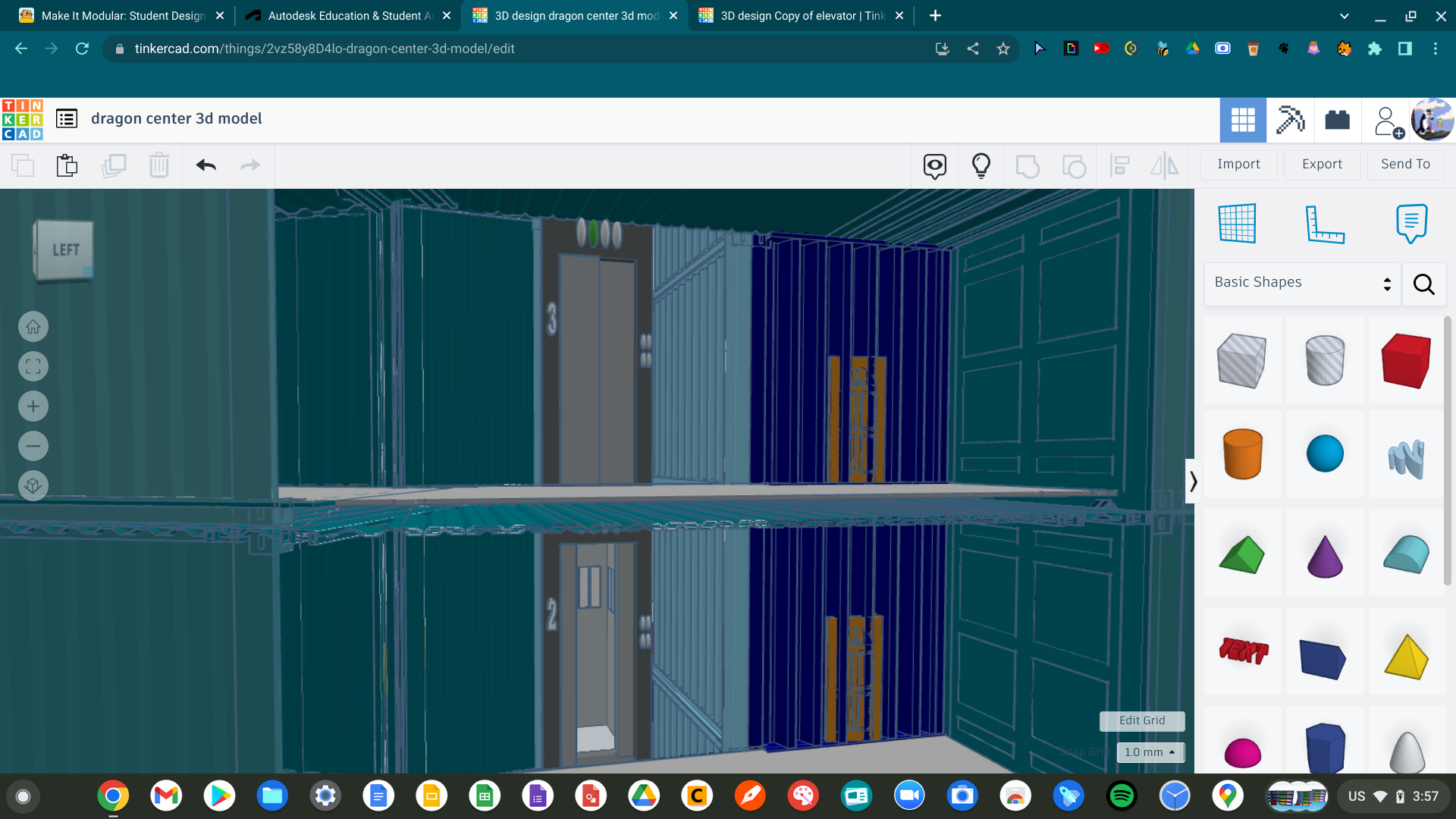Viewport: 1456px width, 819px height.
Task: Select the Workplane tool
Action: [1238, 223]
